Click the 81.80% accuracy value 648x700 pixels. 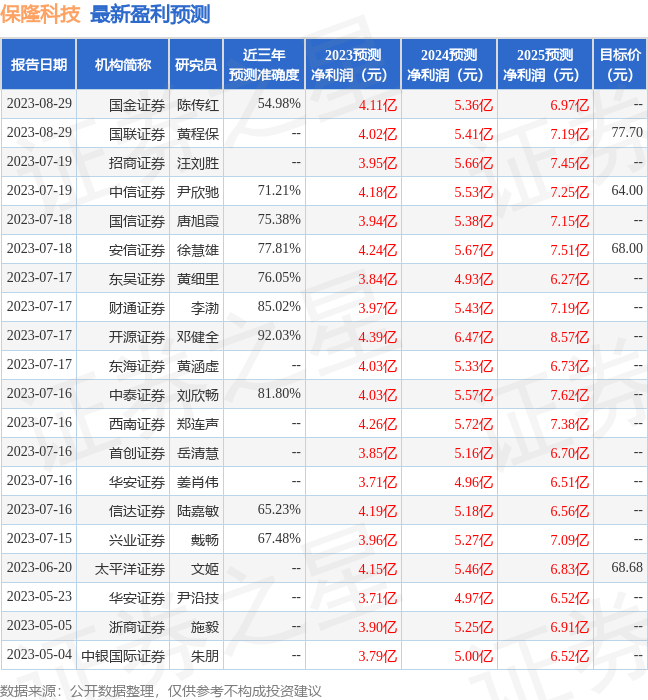point(279,394)
